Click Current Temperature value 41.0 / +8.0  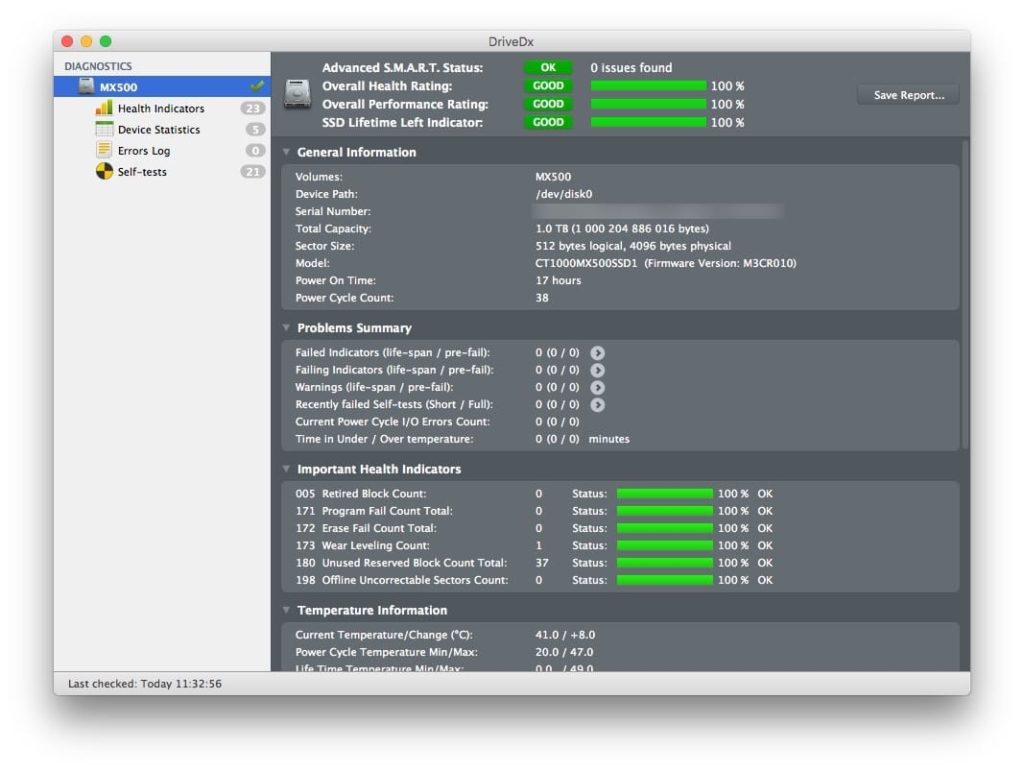[x=565, y=635]
